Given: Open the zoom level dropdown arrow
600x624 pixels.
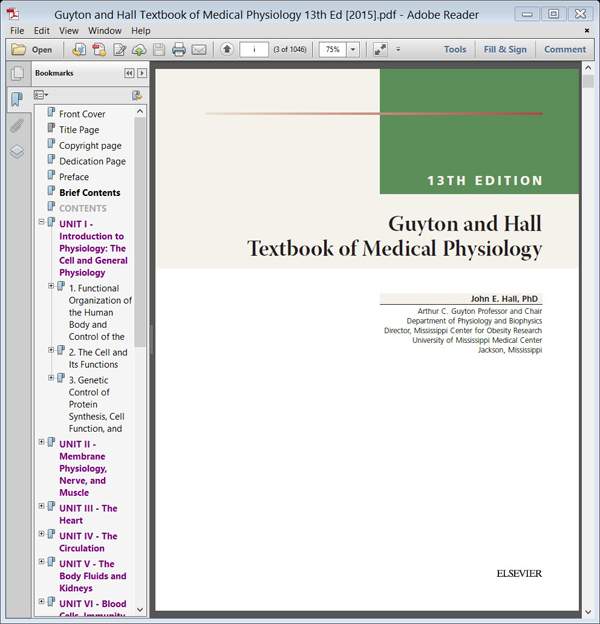Looking at the screenshot, I should pyautogui.click(x=353, y=49).
